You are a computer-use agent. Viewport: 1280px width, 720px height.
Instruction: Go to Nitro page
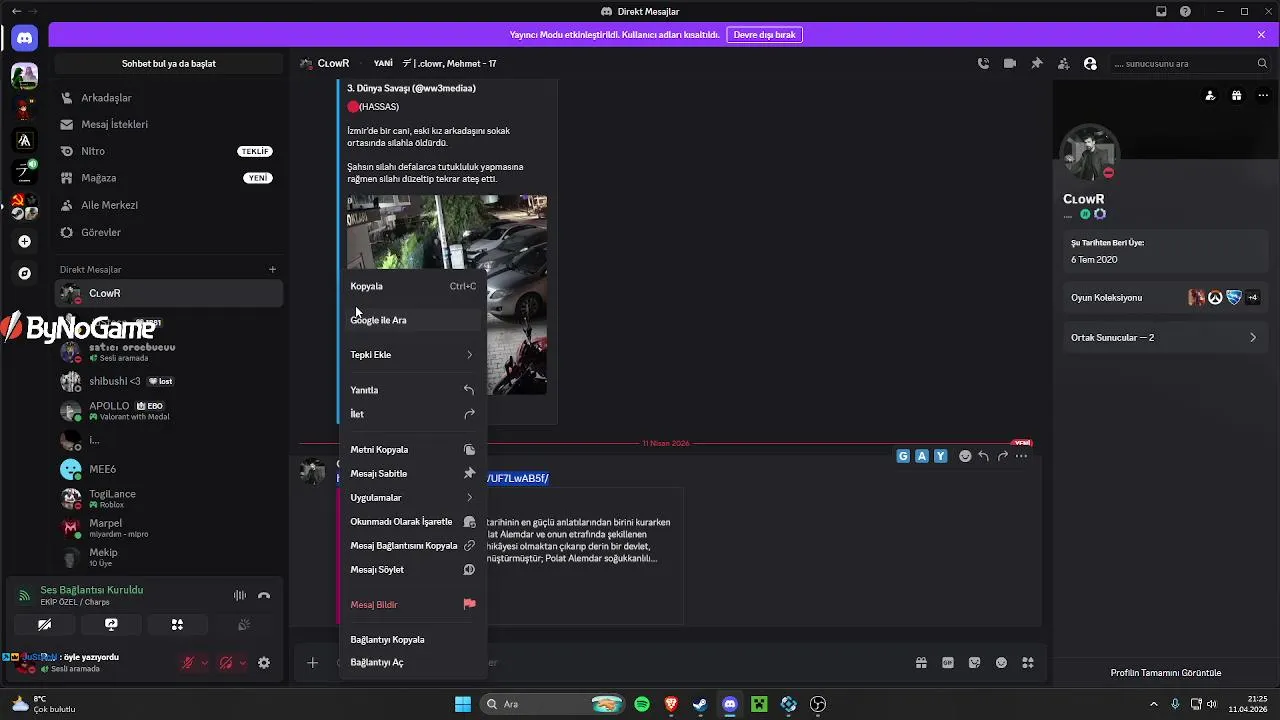[169, 151]
